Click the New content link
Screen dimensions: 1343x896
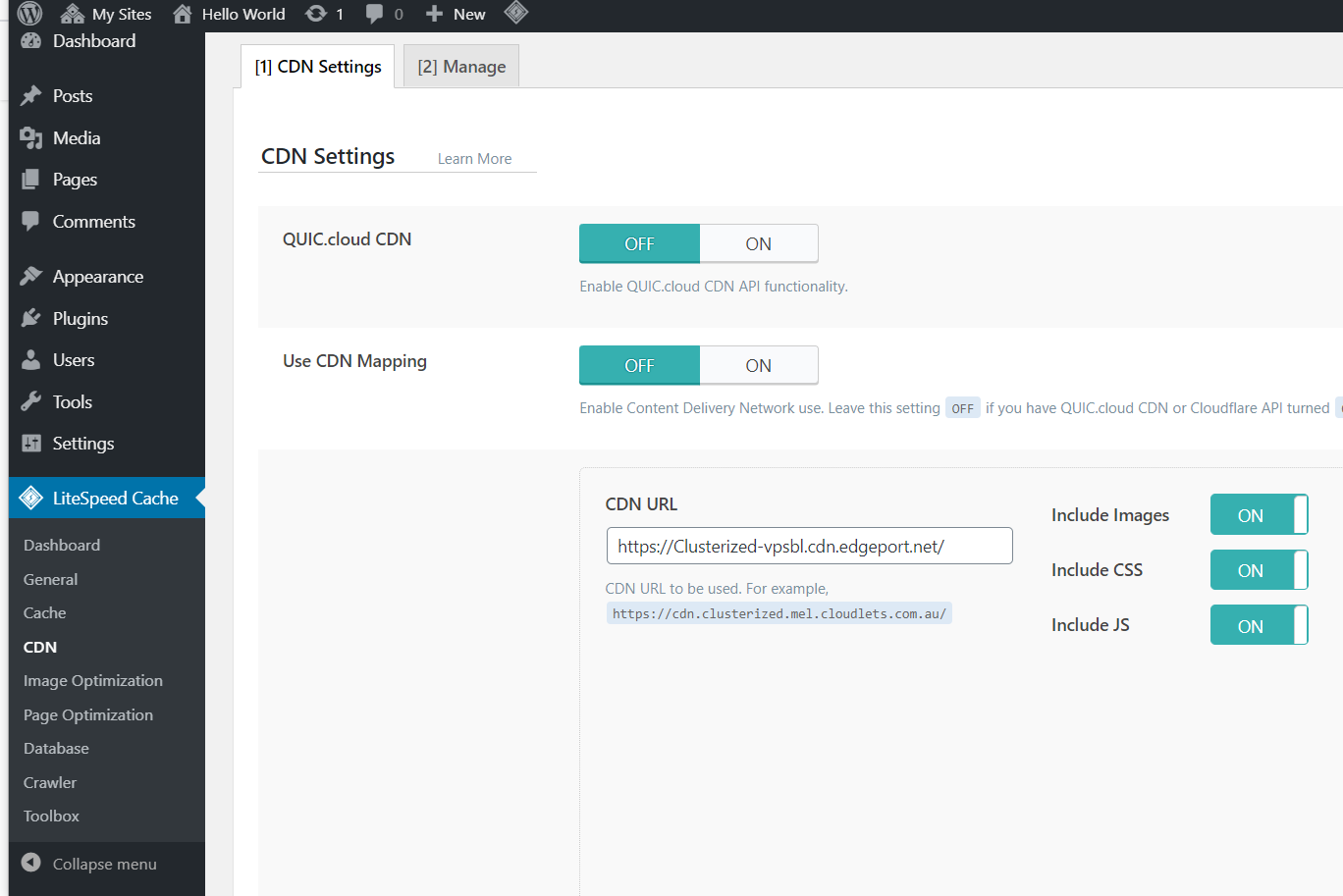point(469,14)
